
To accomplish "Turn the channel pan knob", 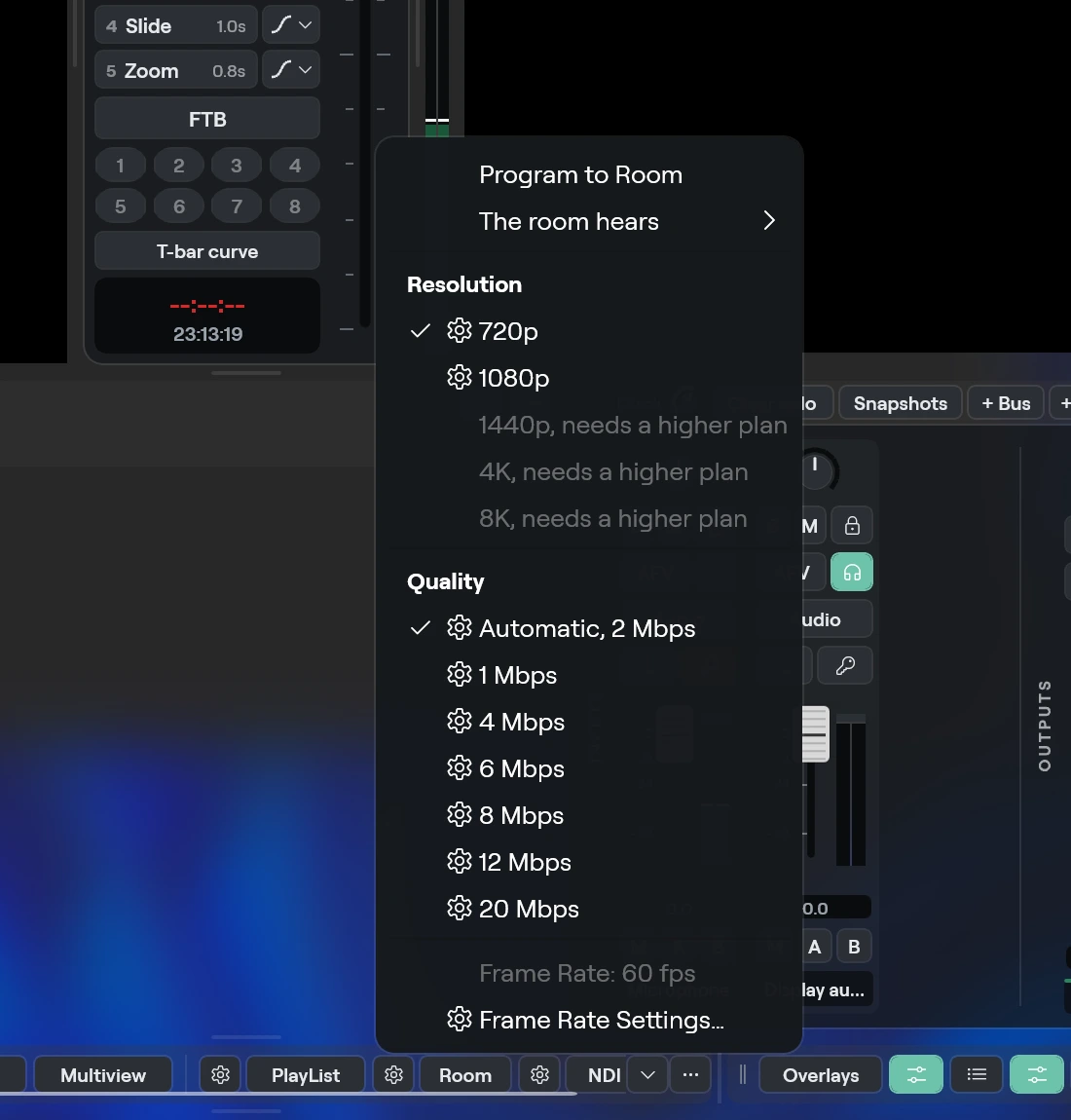I will tap(818, 469).
